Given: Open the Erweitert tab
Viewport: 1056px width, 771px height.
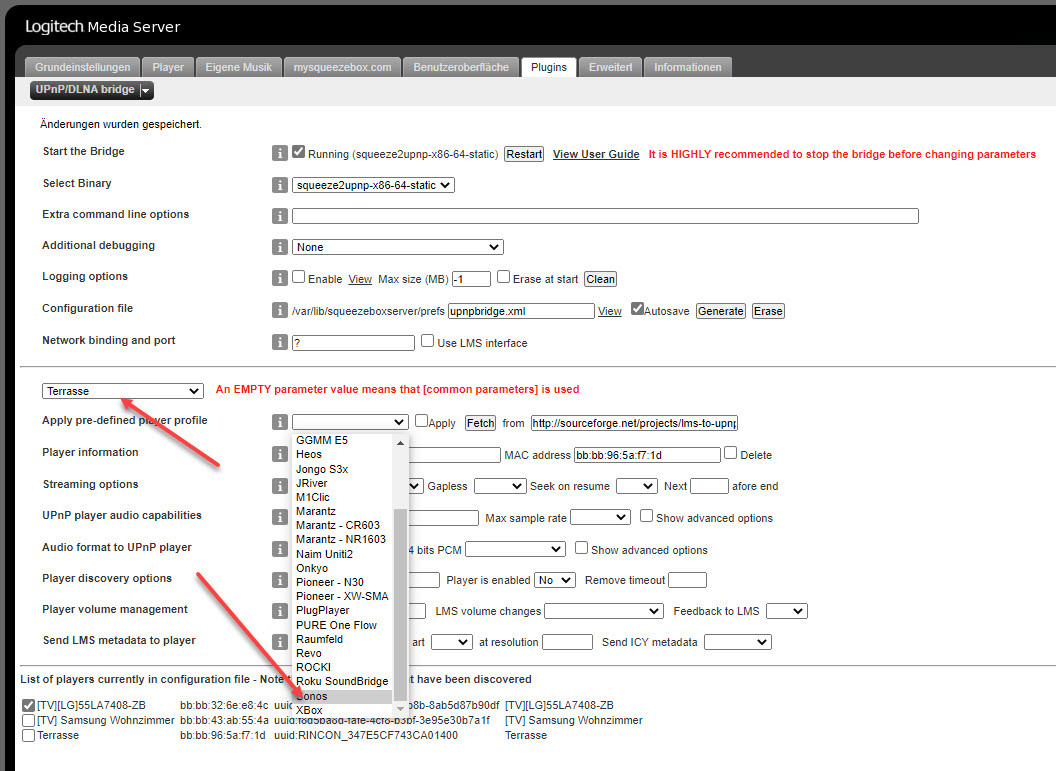Looking at the screenshot, I should [x=610, y=67].
